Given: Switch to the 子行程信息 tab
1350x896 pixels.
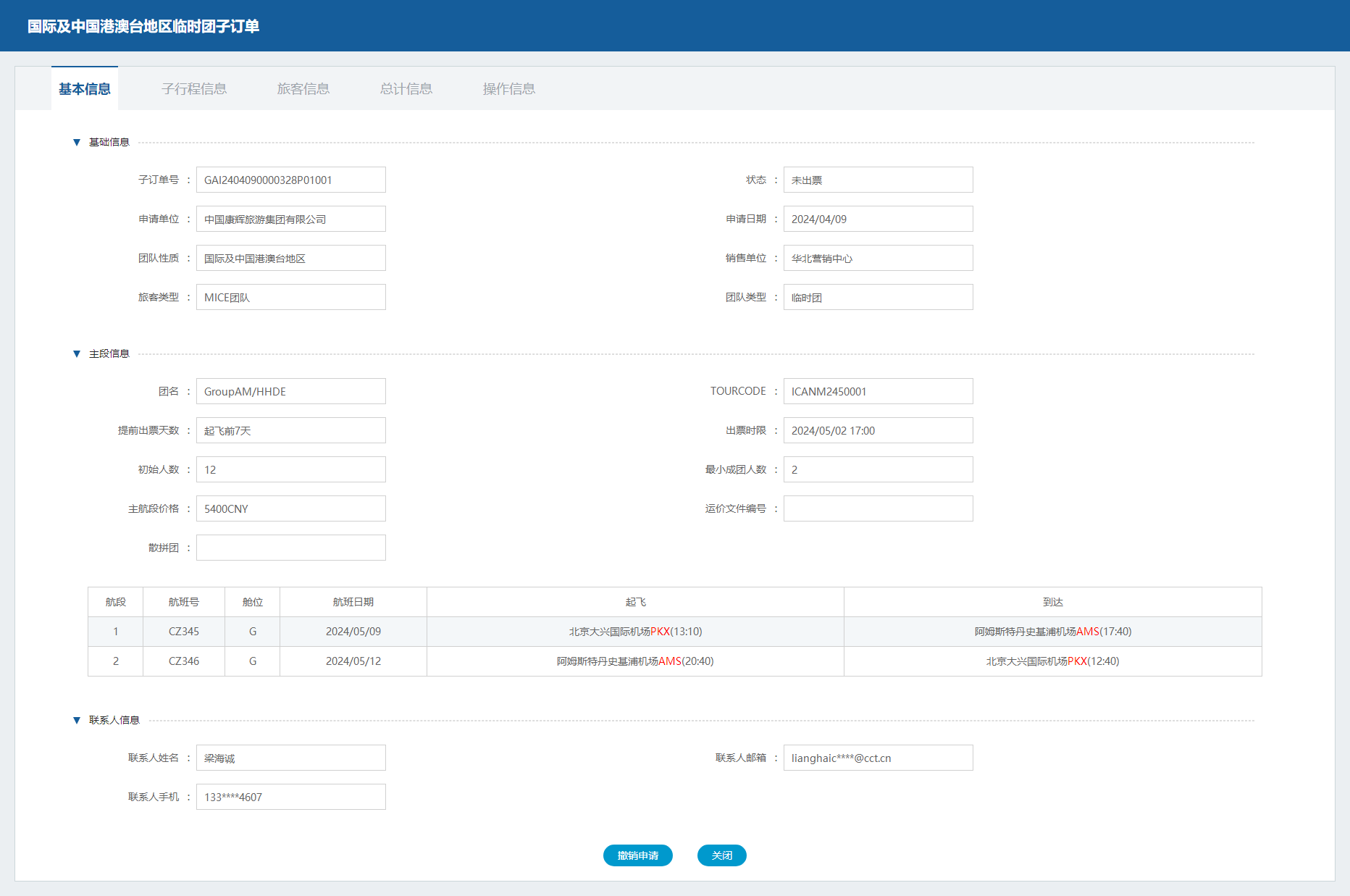Looking at the screenshot, I should point(194,89).
